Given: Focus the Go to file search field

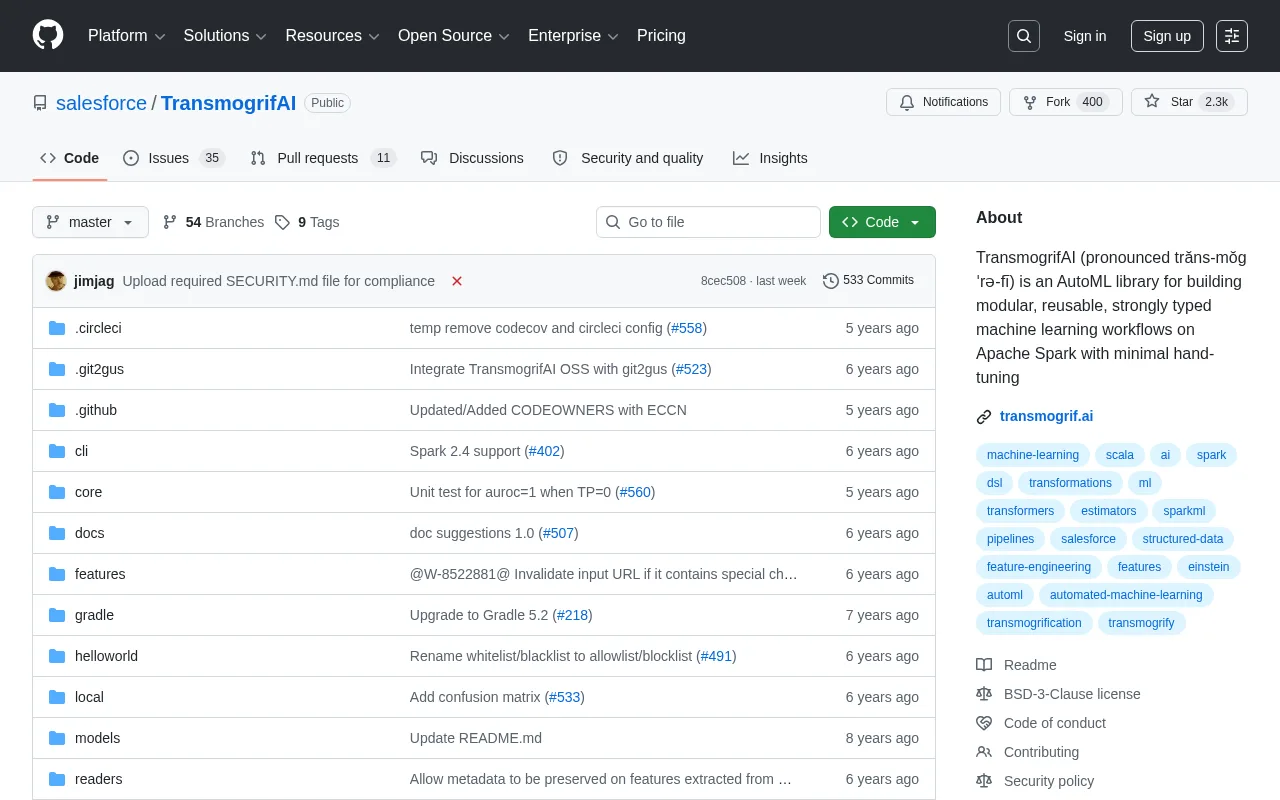Looking at the screenshot, I should (708, 222).
